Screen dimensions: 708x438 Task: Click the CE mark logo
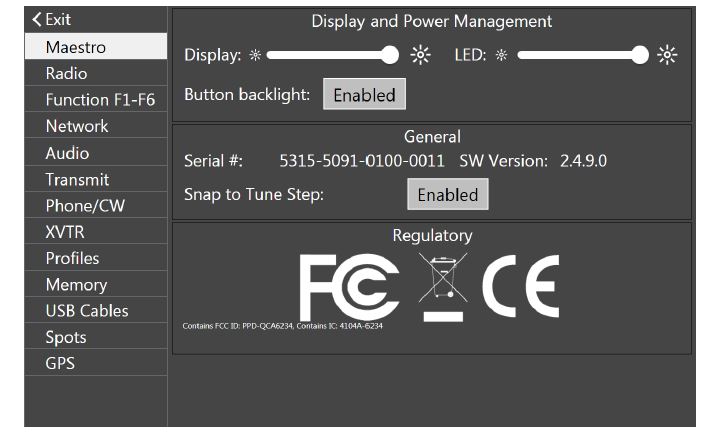(x=521, y=286)
